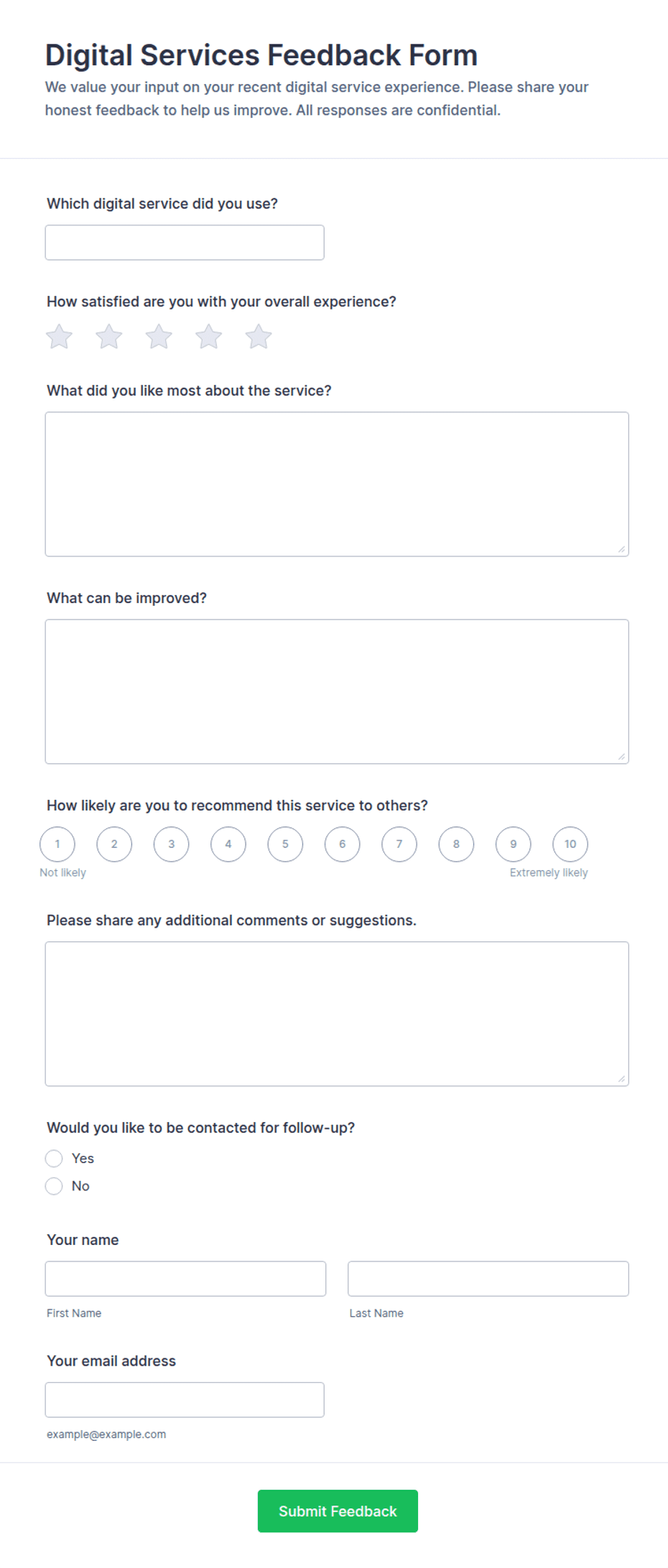The height and width of the screenshot is (1568, 668).
Task: Pick recommendation score 5
Action: click(285, 844)
